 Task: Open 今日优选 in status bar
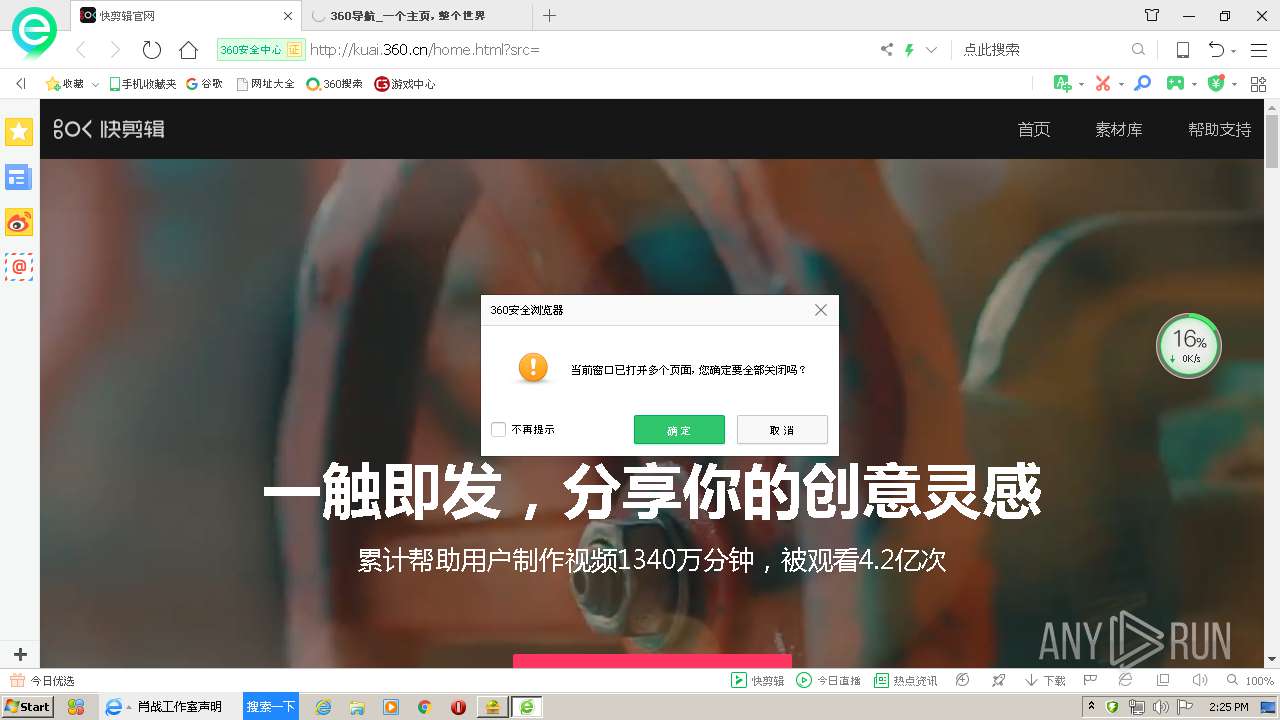[43, 681]
